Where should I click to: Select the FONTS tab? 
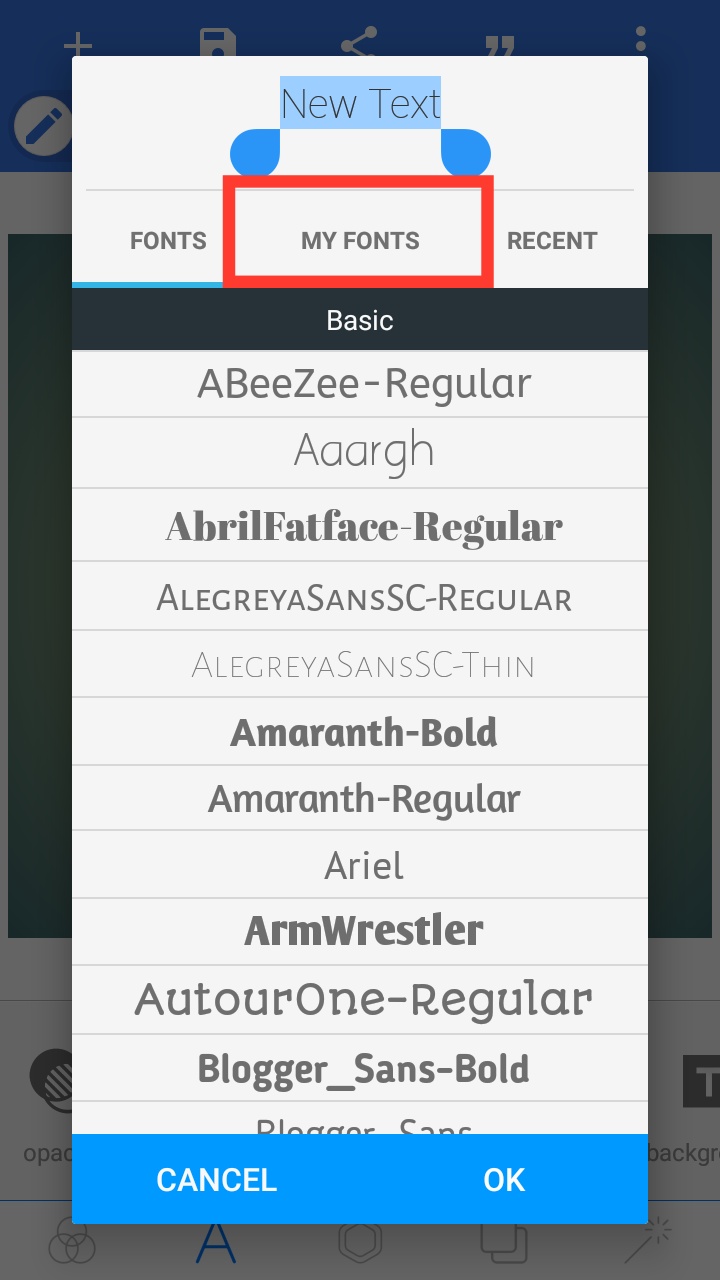pyautogui.click(x=168, y=240)
